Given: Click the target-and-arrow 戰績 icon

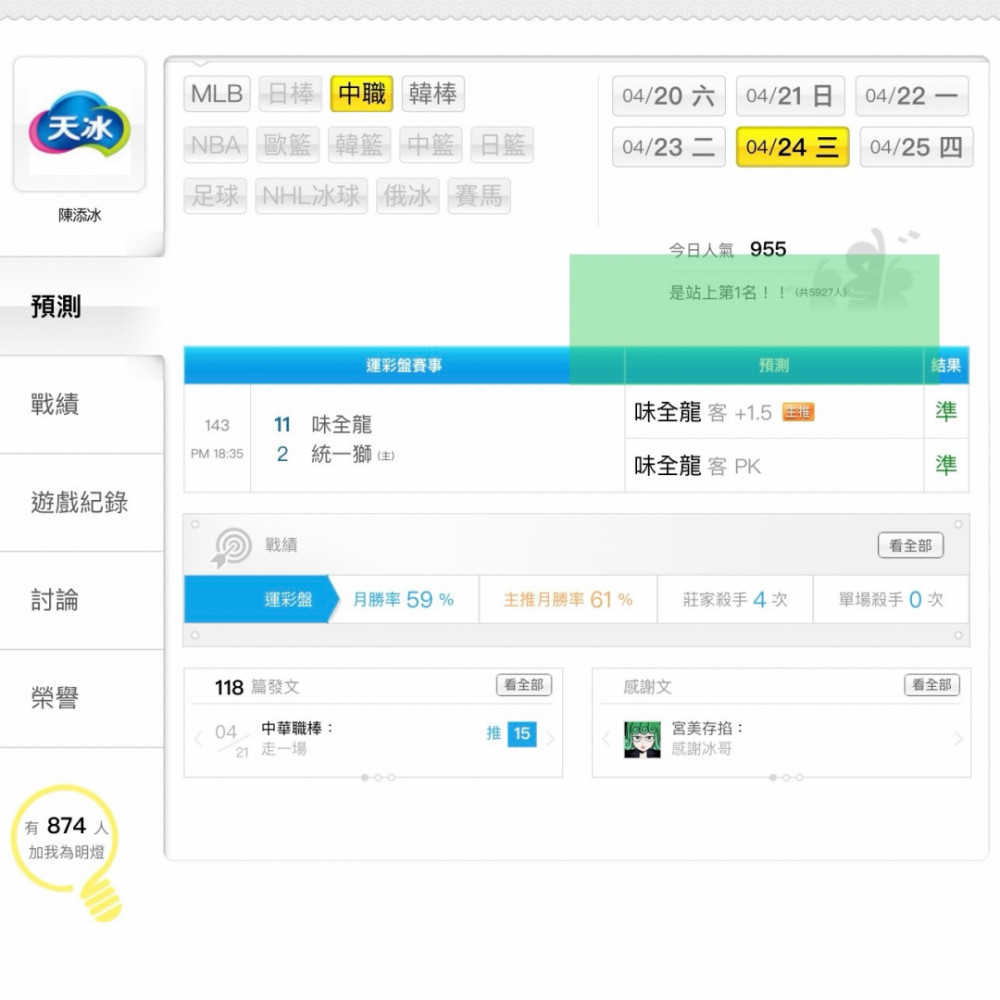Looking at the screenshot, I should [x=231, y=547].
